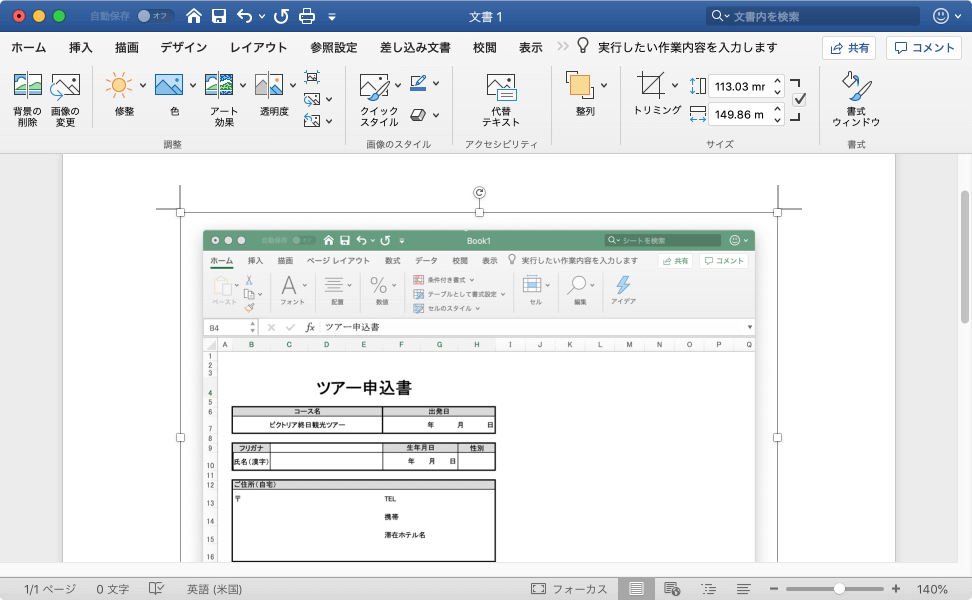Screen dimensions: 972x600
Task: Expand the Corrections (修整) dropdown arrow
Action: pos(143,85)
